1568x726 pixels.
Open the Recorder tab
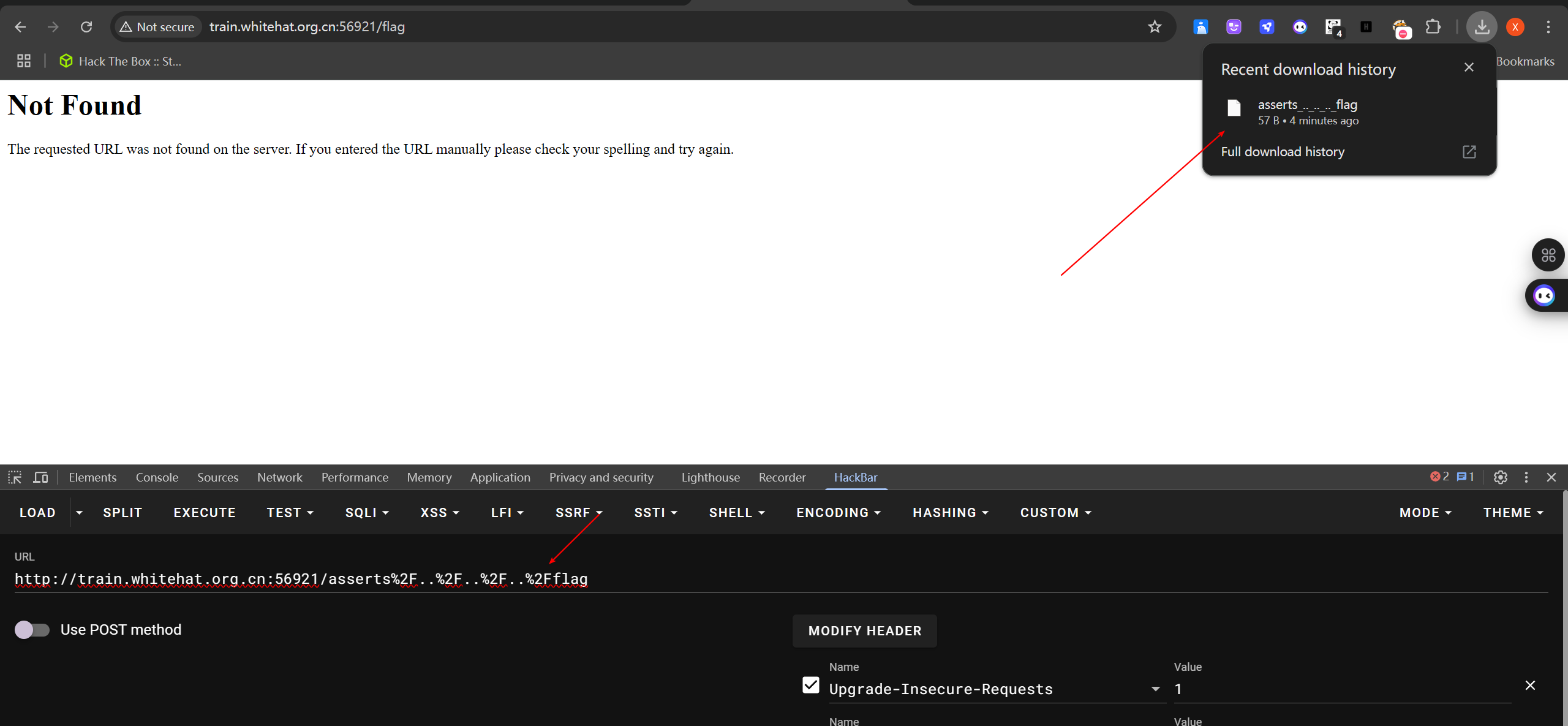click(x=782, y=477)
